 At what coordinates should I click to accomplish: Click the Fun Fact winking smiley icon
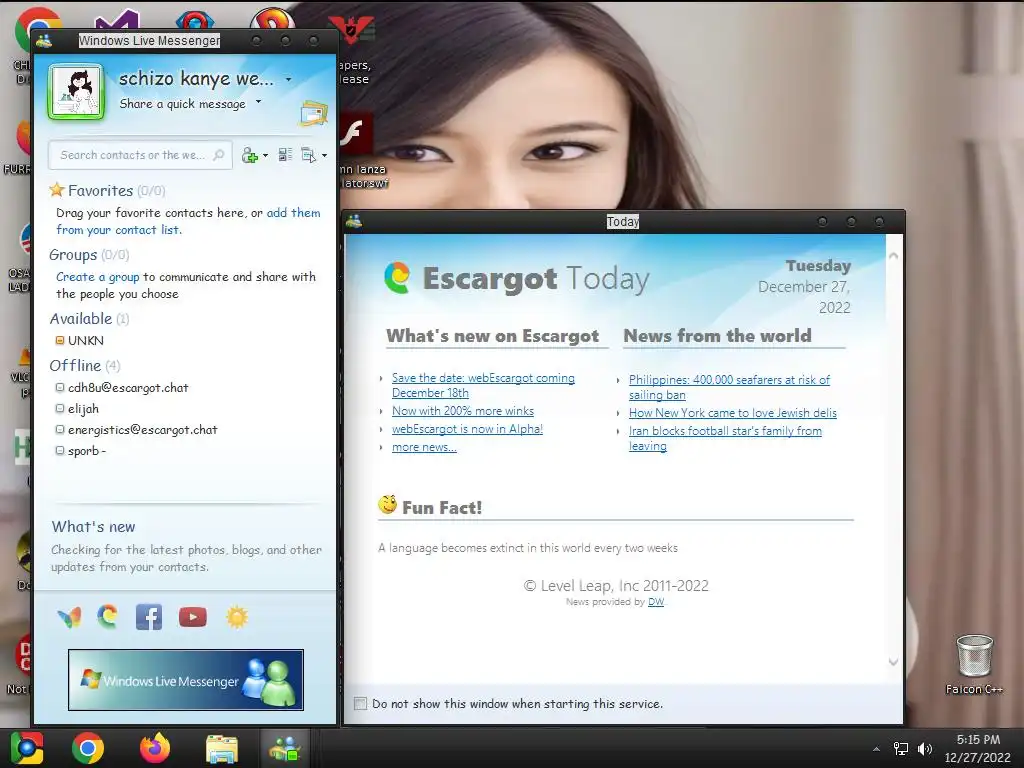(387, 505)
